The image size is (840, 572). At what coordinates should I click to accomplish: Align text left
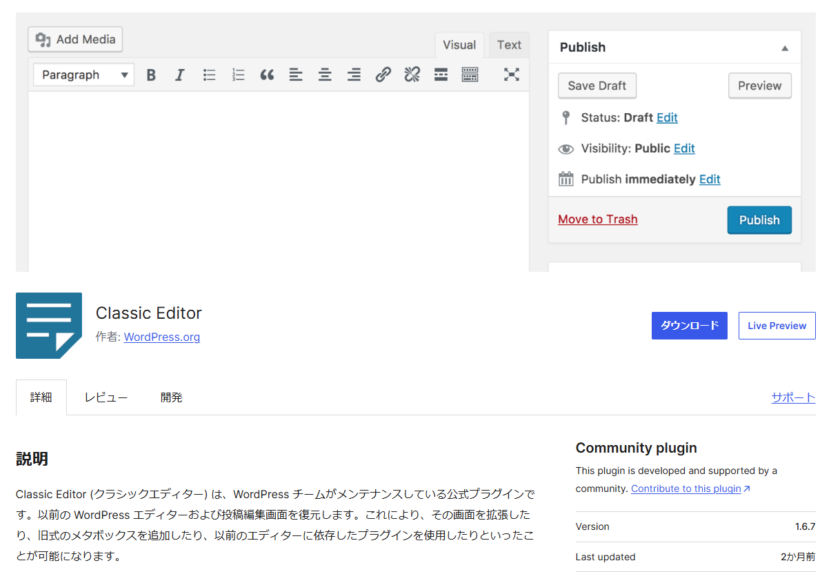pyautogui.click(x=296, y=75)
